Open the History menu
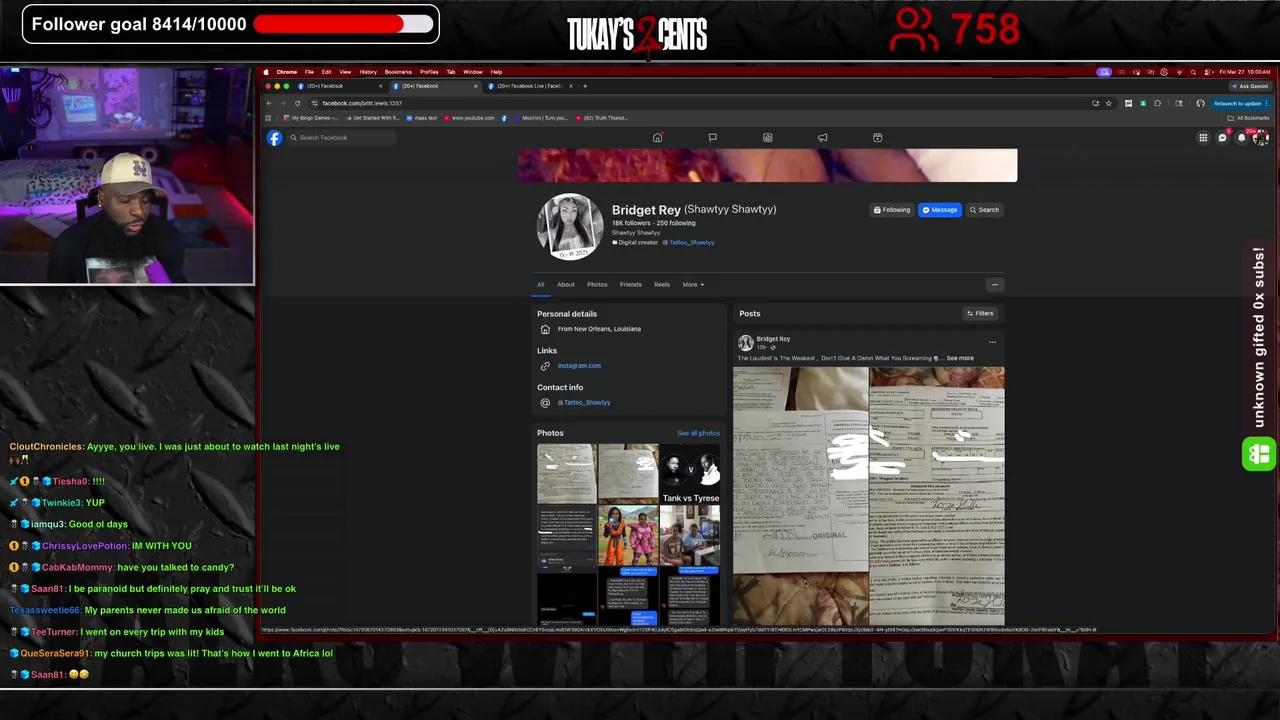This screenshot has width=1280, height=720. tap(368, 72)
